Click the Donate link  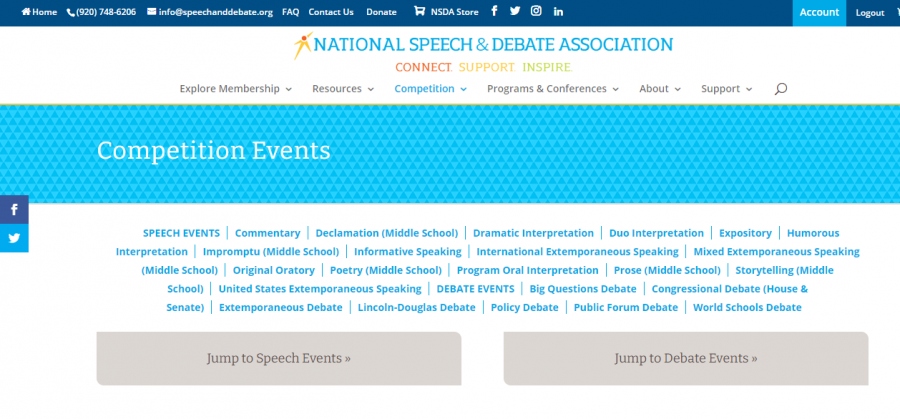[x=381, y=12]
